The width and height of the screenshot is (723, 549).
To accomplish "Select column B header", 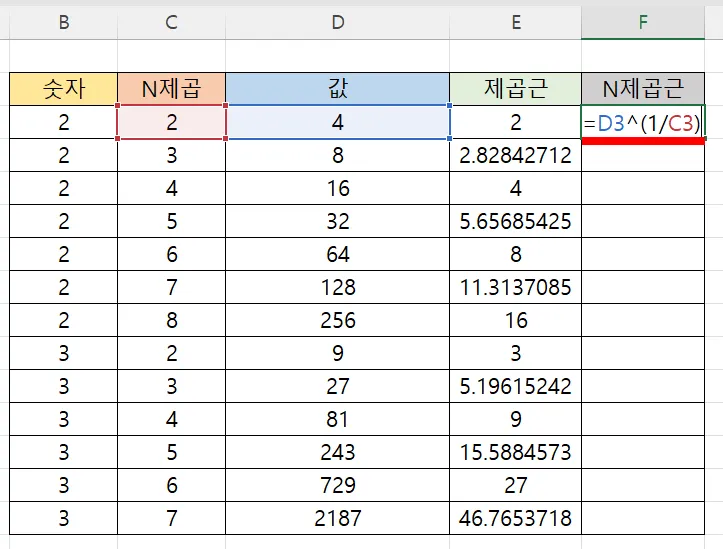I will click(x=64, y=22).
